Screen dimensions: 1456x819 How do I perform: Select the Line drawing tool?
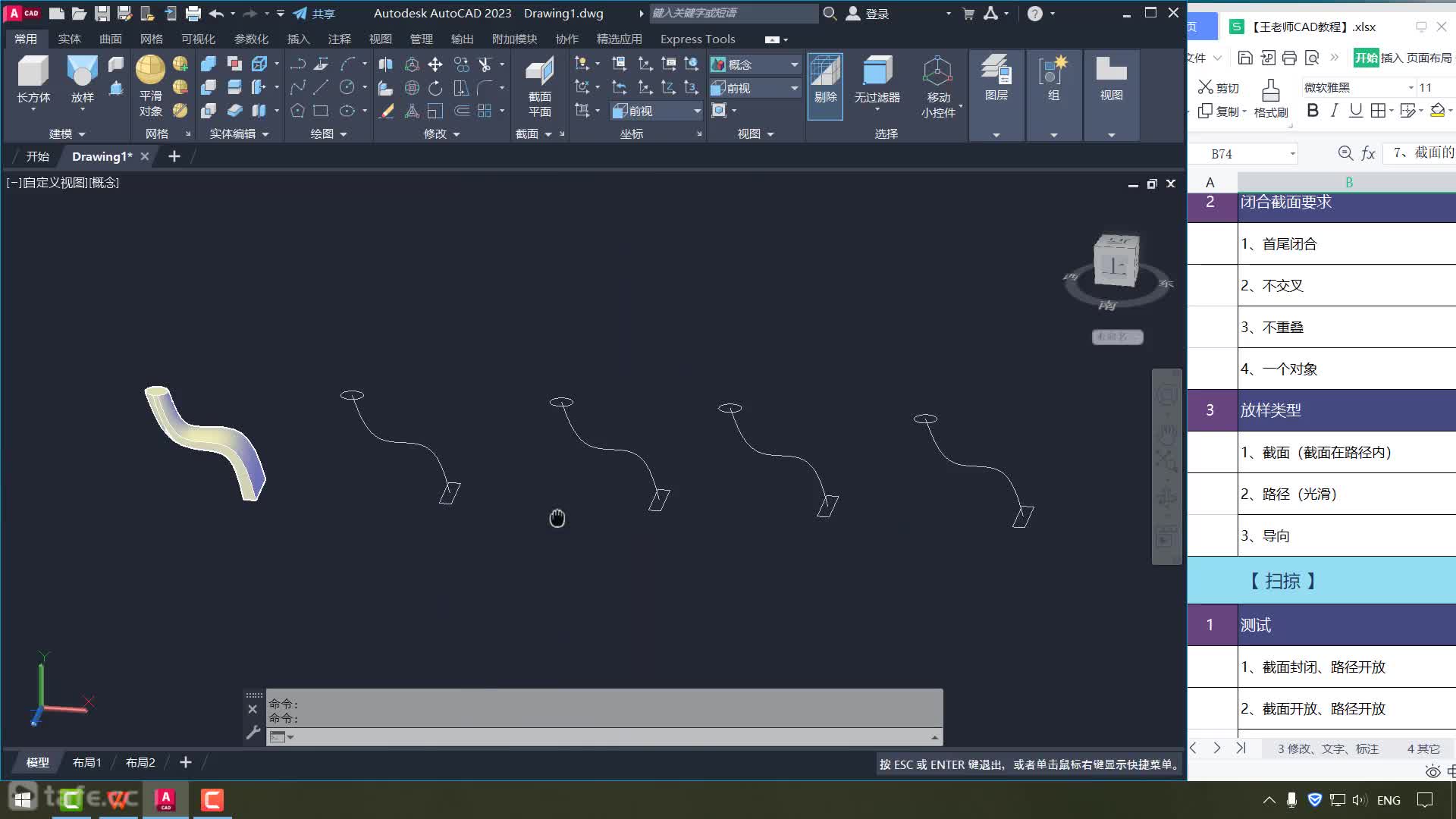point(321,88)
